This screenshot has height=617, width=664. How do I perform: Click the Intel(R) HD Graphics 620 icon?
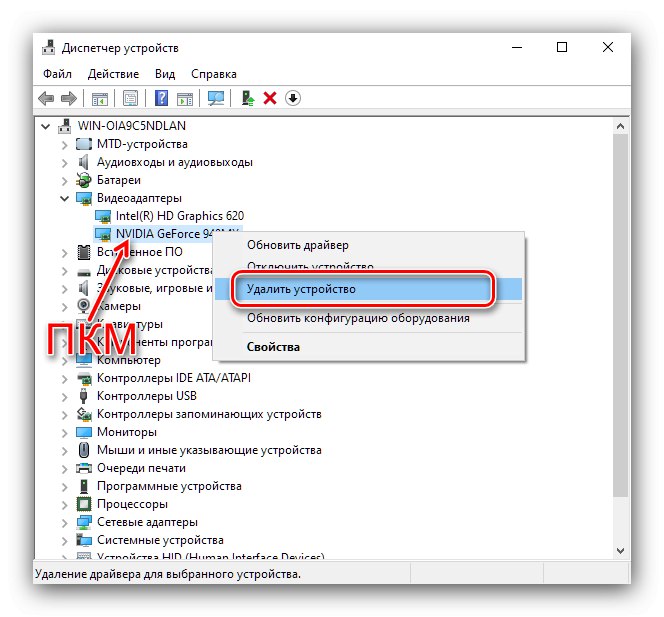[103, 216]
